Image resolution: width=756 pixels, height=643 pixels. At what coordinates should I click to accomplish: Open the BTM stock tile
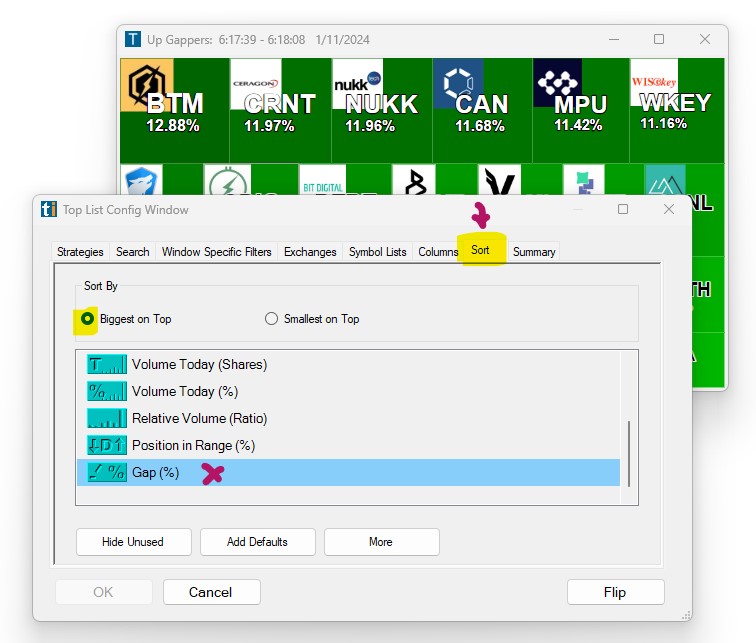174,110
